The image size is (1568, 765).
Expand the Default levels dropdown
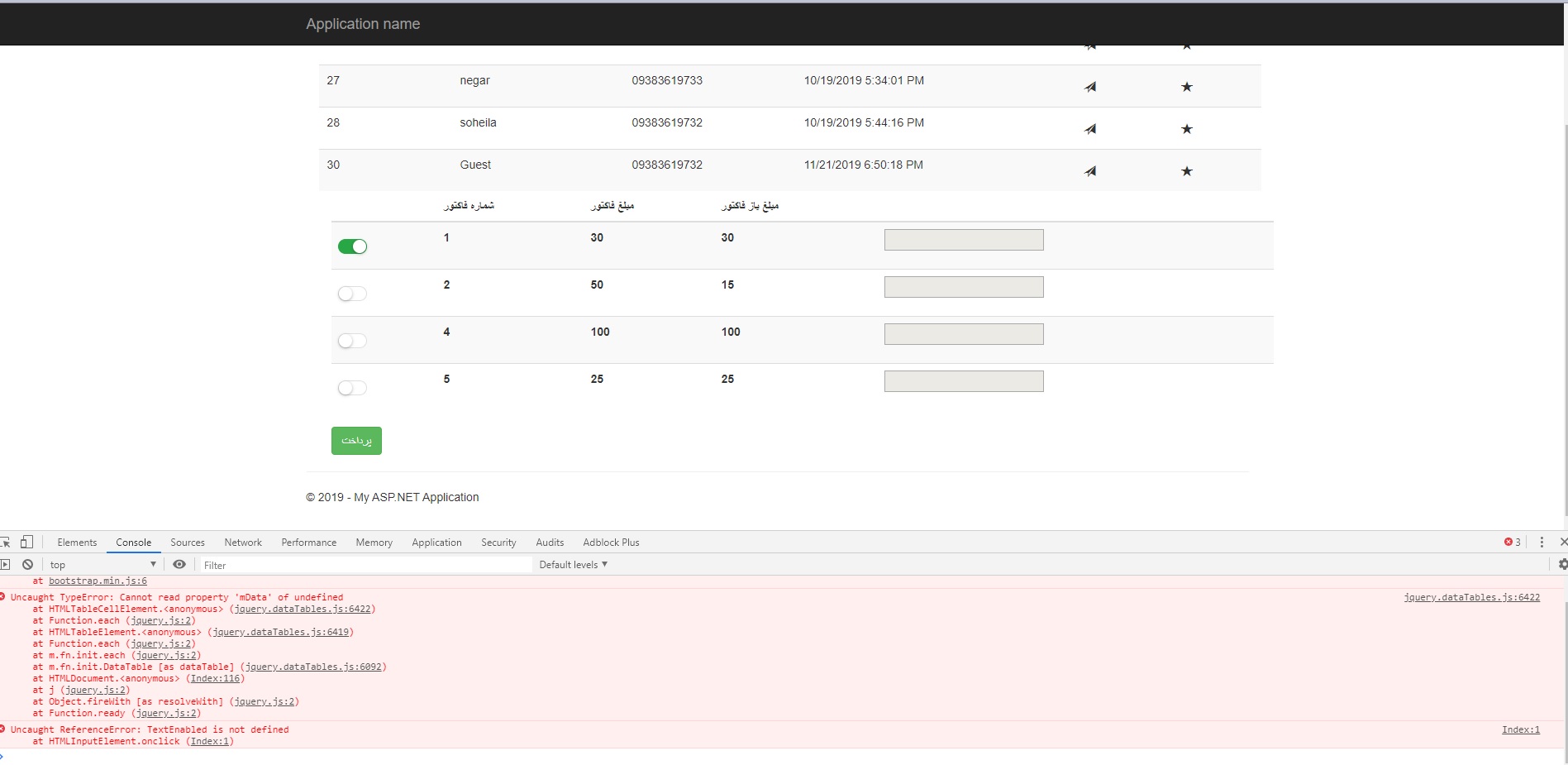[573, 565]
